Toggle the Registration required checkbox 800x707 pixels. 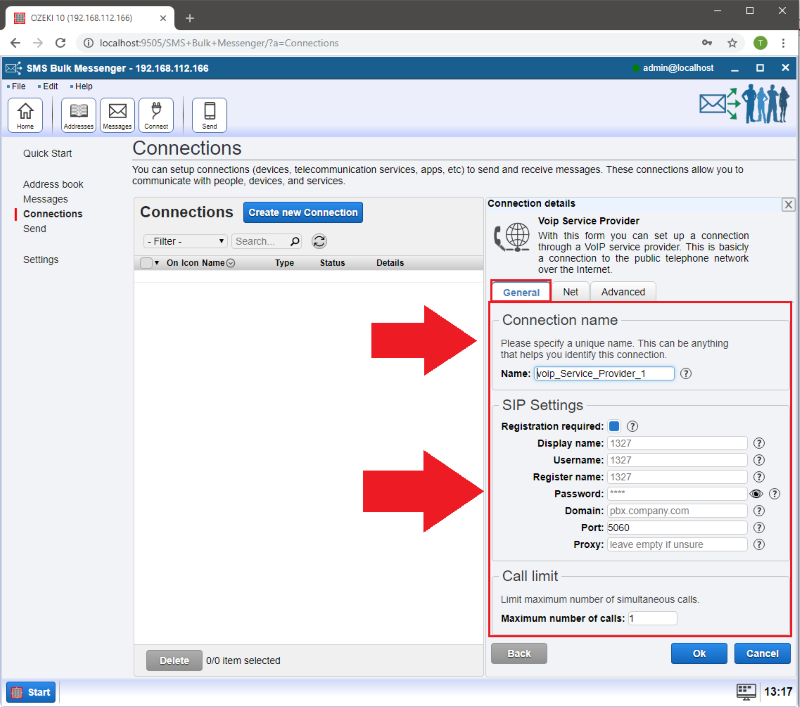(x=614, y=426)
